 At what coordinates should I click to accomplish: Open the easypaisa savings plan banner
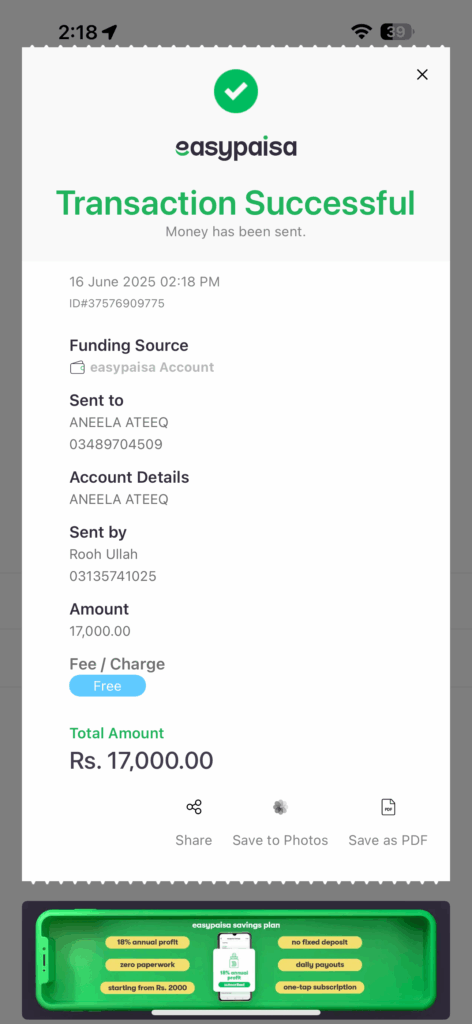click(236, 960)
